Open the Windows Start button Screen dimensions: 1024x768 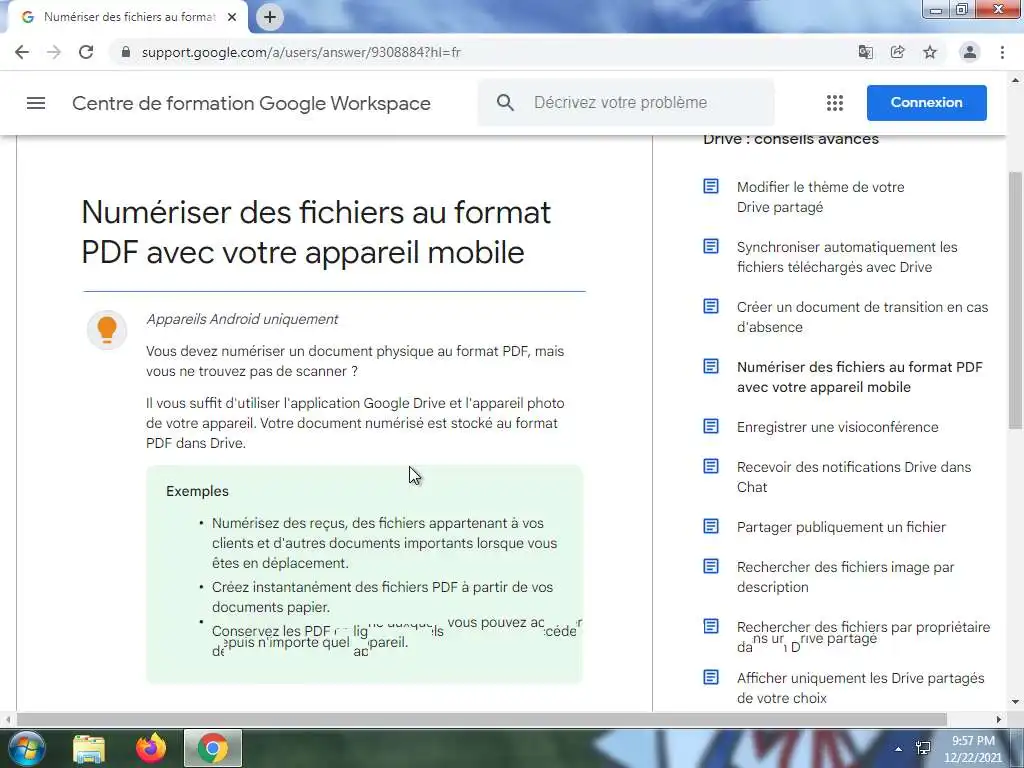click(x=26, y=748)
